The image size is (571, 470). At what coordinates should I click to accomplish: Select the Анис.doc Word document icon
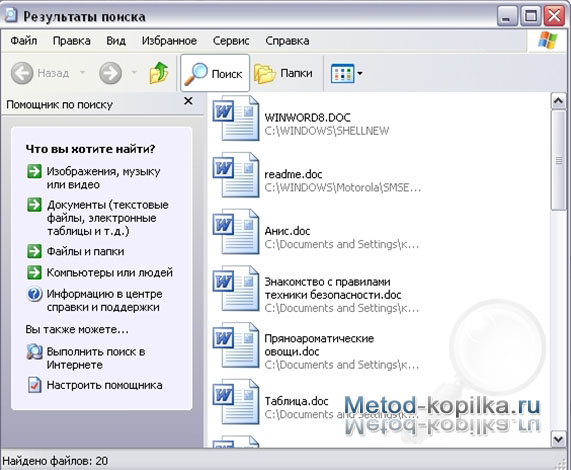pos(236,232)
